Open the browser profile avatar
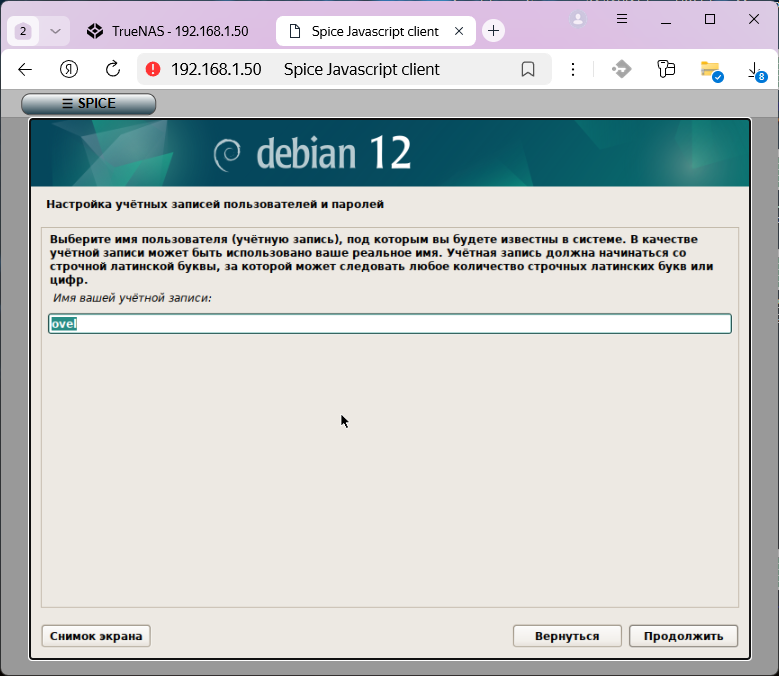 578,19
